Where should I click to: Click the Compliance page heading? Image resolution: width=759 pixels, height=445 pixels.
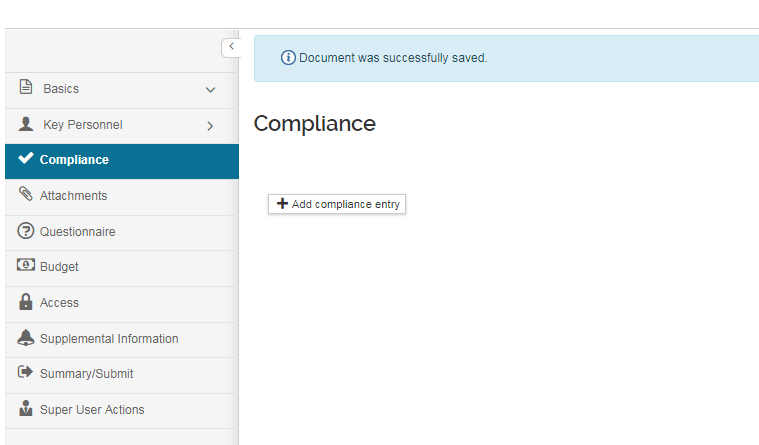point(315,123)
